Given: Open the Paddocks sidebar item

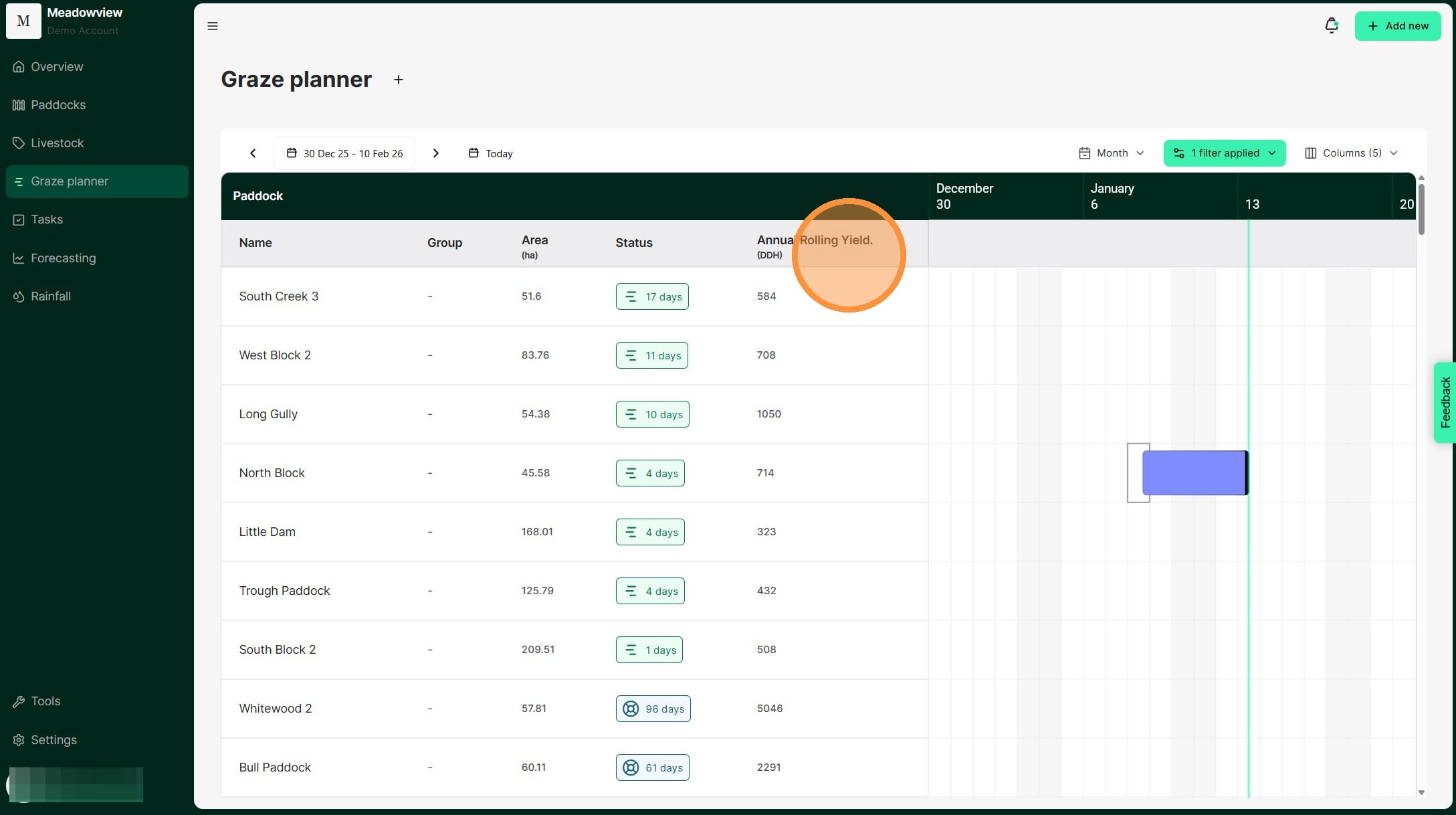Looking at the screenshot, I should 58,105.
